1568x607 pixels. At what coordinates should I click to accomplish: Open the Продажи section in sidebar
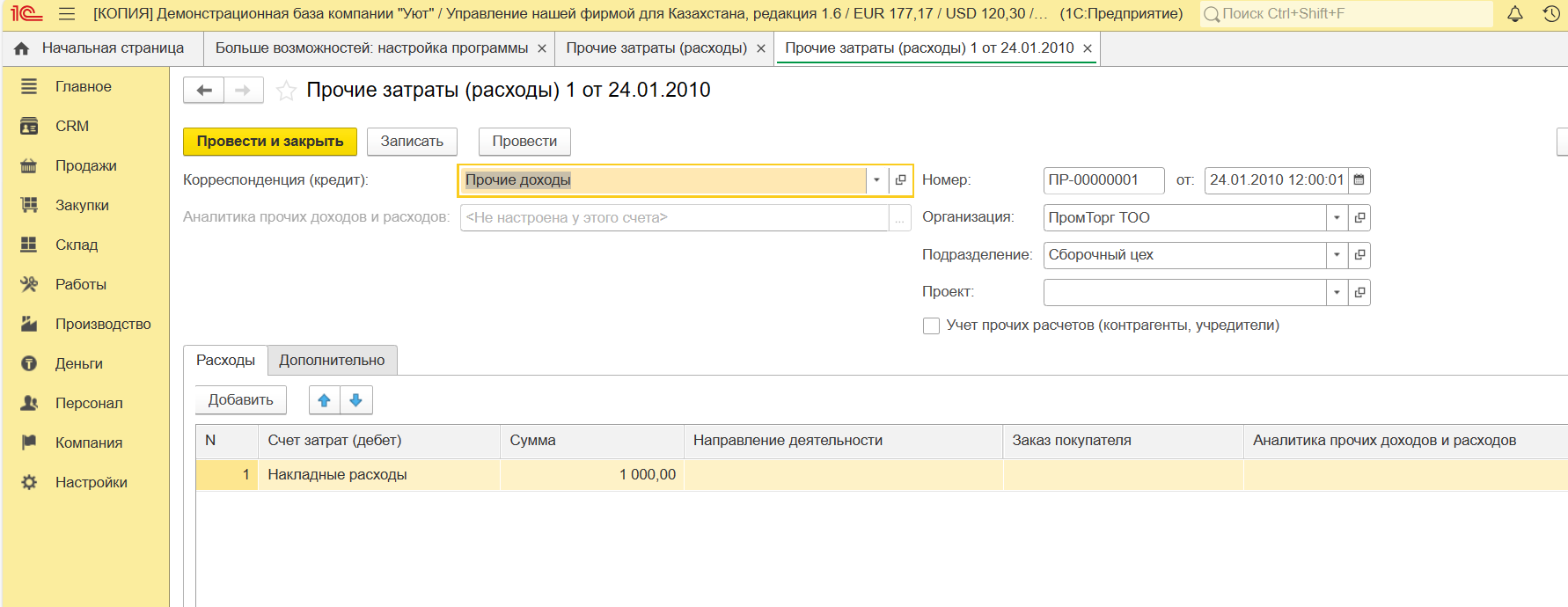(85, 166)
